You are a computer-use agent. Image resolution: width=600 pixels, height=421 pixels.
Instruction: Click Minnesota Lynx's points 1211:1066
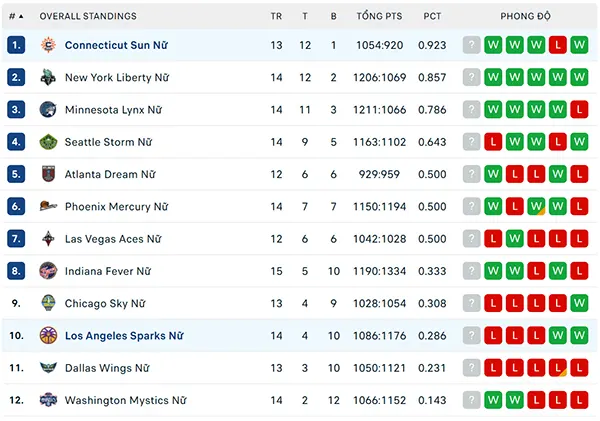pos(379,109)
